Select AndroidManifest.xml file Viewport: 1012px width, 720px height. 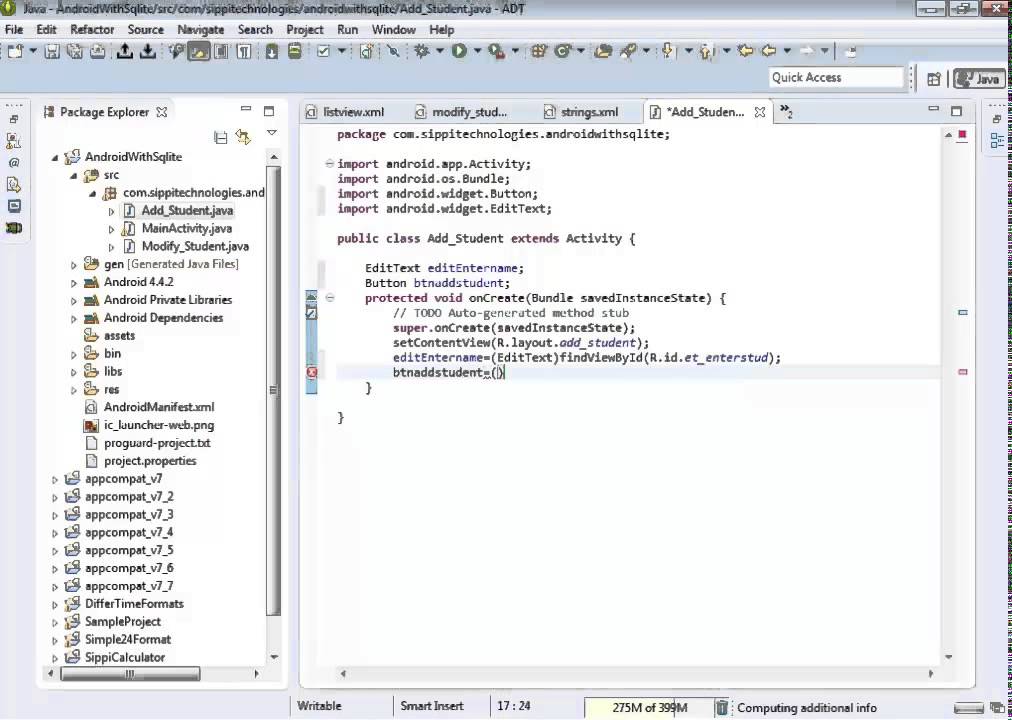(159, 407)
